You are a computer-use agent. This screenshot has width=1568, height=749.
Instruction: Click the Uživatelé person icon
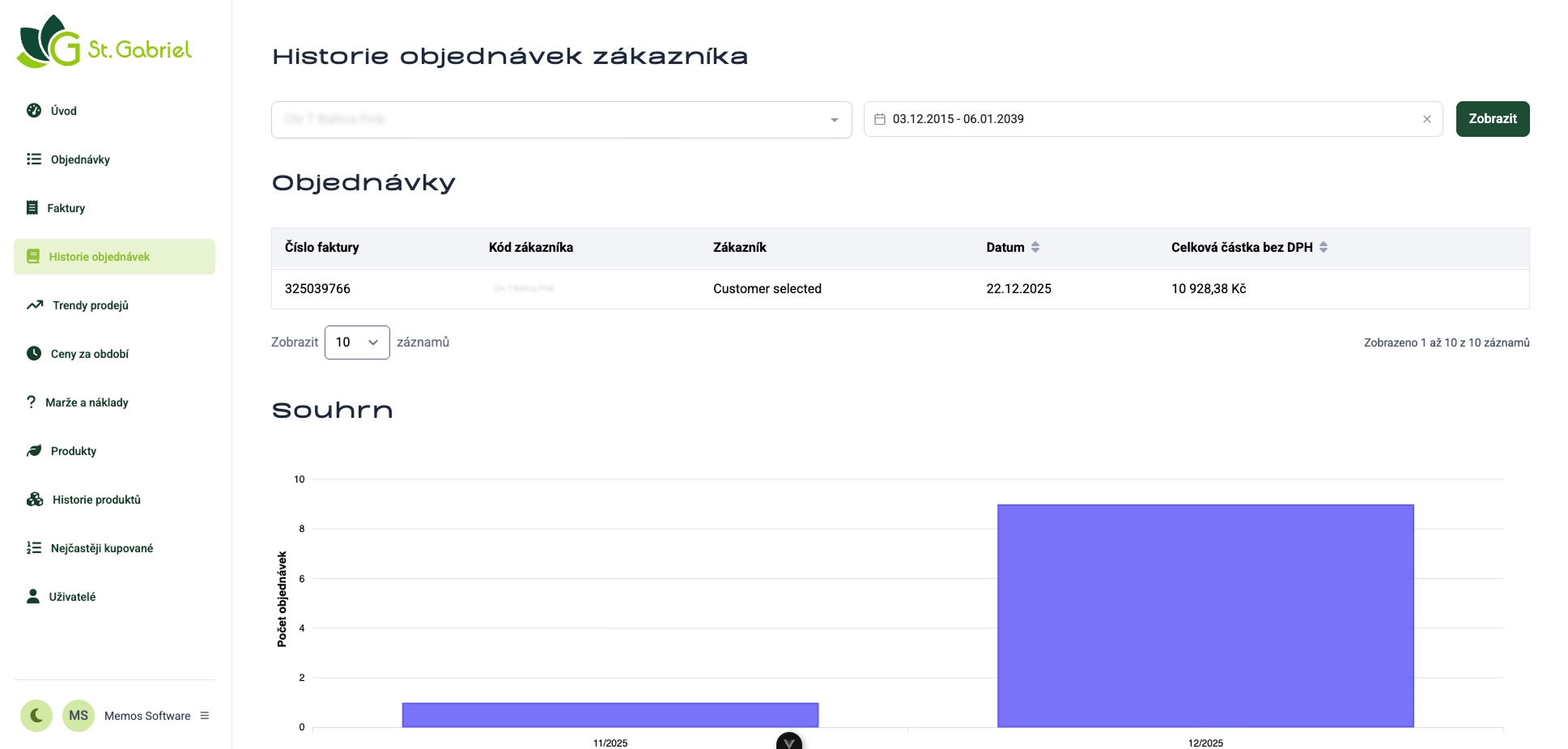point(33,597)
